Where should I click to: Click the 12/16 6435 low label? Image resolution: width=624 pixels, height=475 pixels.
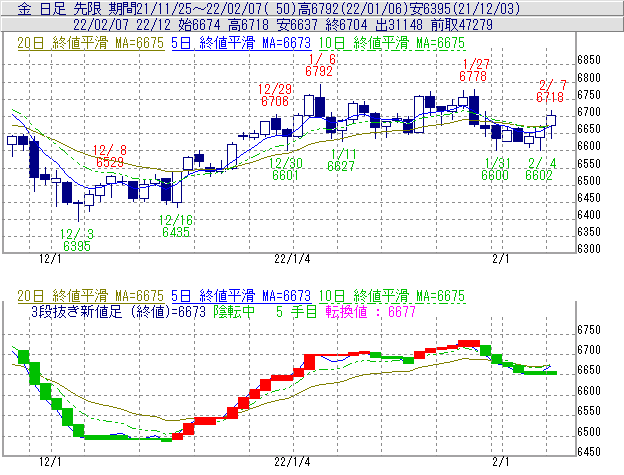pos(176,226)
